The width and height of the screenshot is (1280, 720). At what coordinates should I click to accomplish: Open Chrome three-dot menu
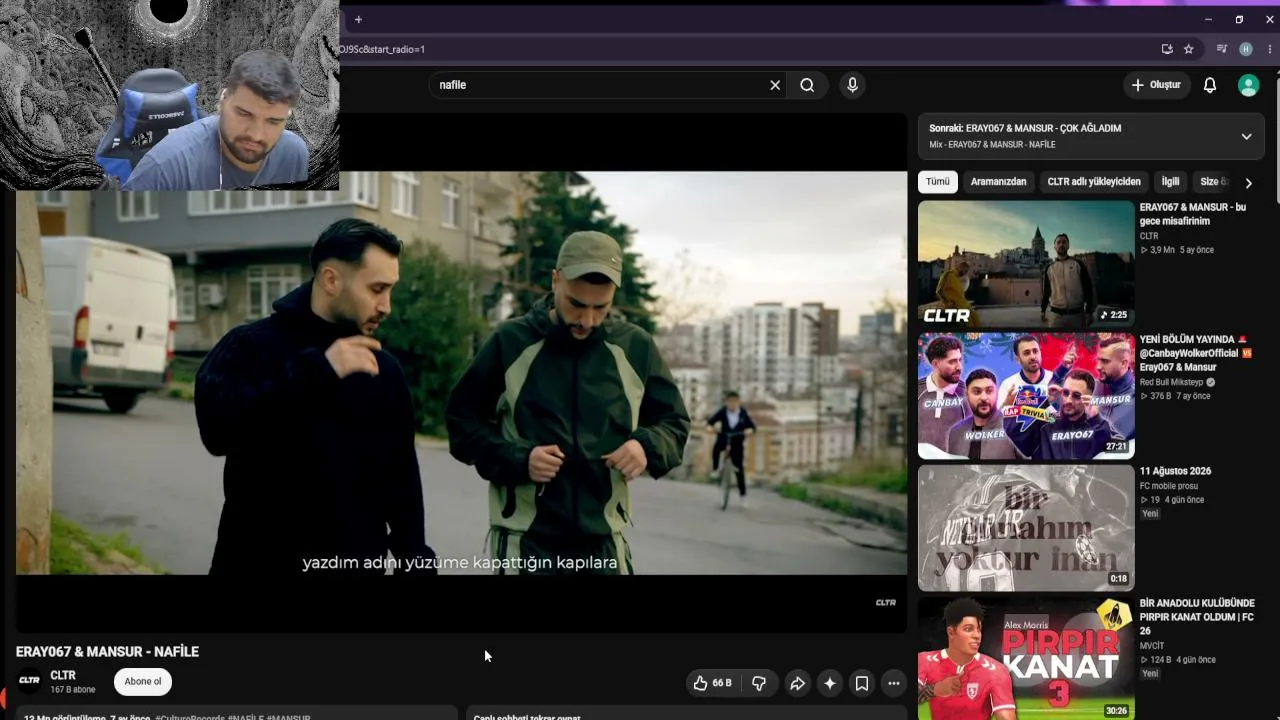click(x=1268, y=49)
